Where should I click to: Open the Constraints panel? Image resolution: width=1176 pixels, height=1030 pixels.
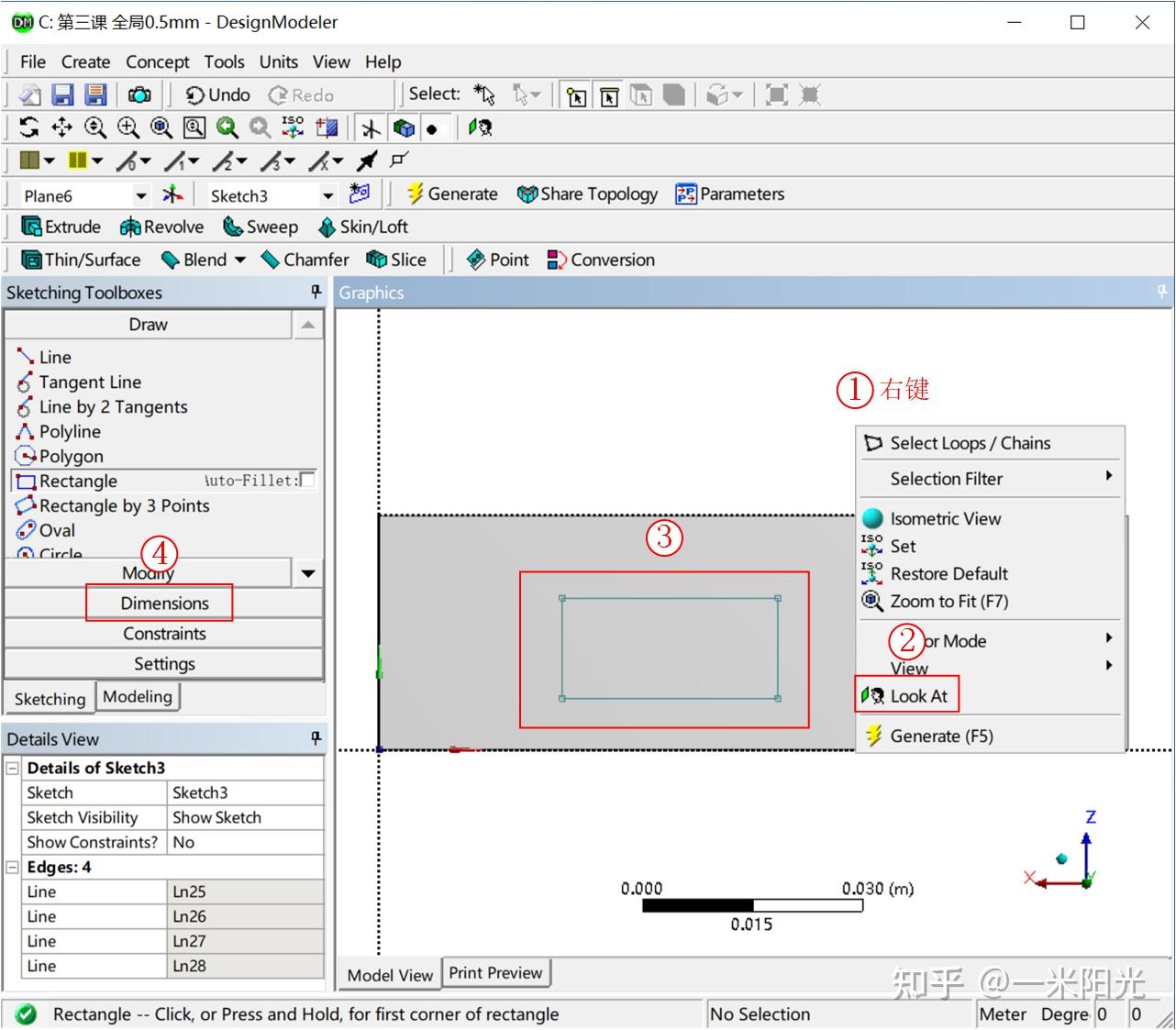(165, 633)
